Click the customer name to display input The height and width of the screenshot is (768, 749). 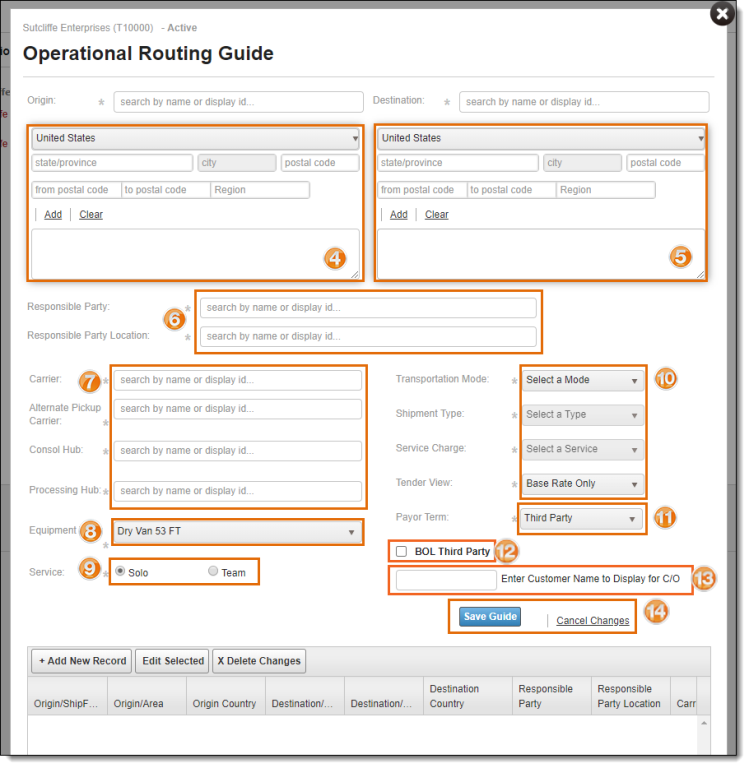(446, 580)
